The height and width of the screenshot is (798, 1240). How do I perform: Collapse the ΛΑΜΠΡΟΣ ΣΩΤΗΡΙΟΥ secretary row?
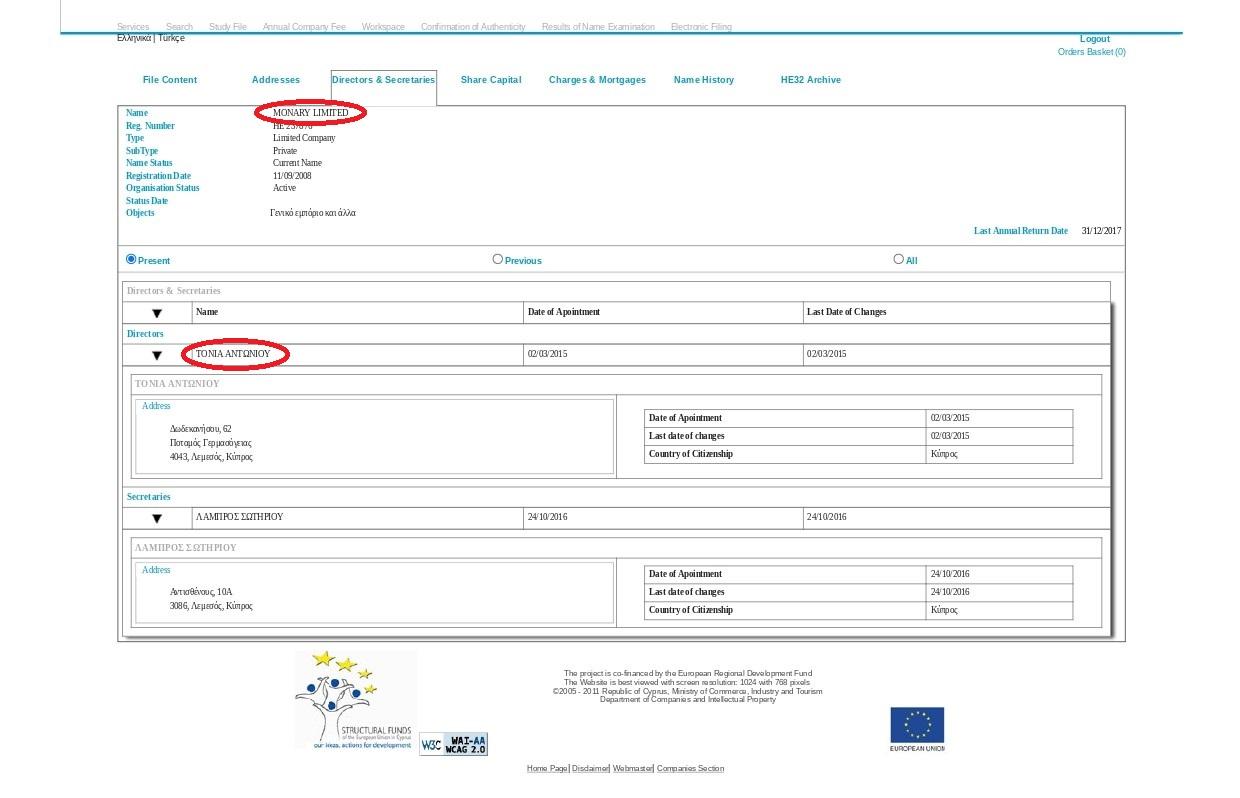(157, 519)
